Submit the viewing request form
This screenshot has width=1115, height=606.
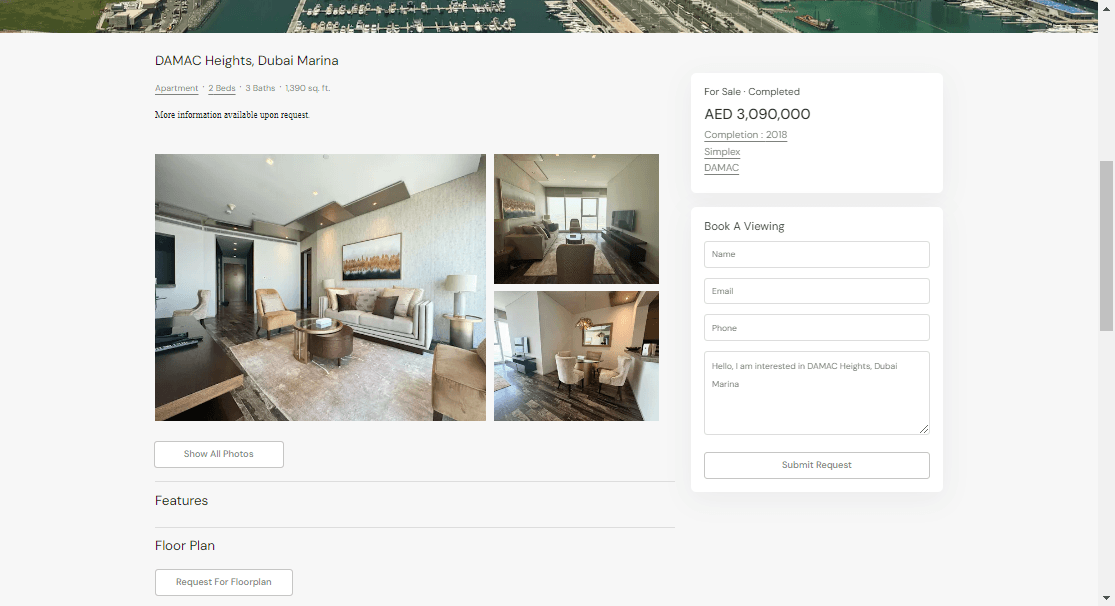point(816,465)
